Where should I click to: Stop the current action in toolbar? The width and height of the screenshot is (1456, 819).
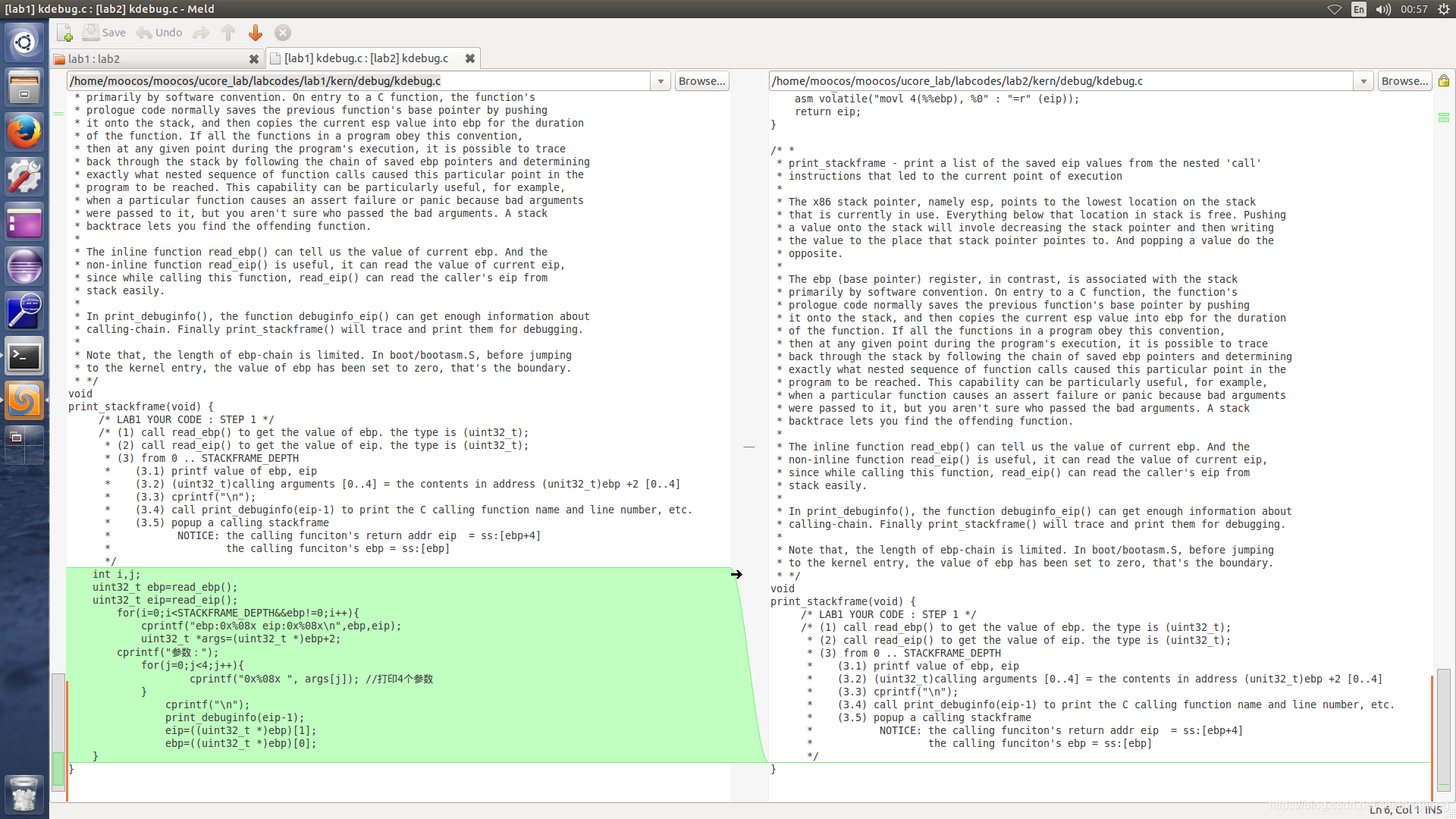pos(283,33)
